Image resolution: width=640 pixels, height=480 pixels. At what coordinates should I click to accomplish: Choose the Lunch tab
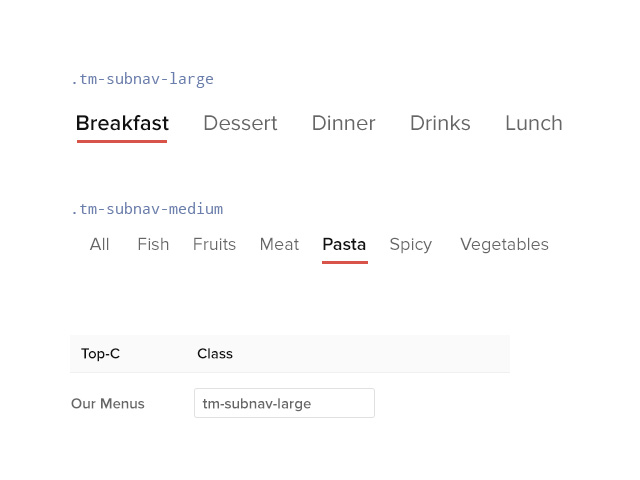(533, 123)
